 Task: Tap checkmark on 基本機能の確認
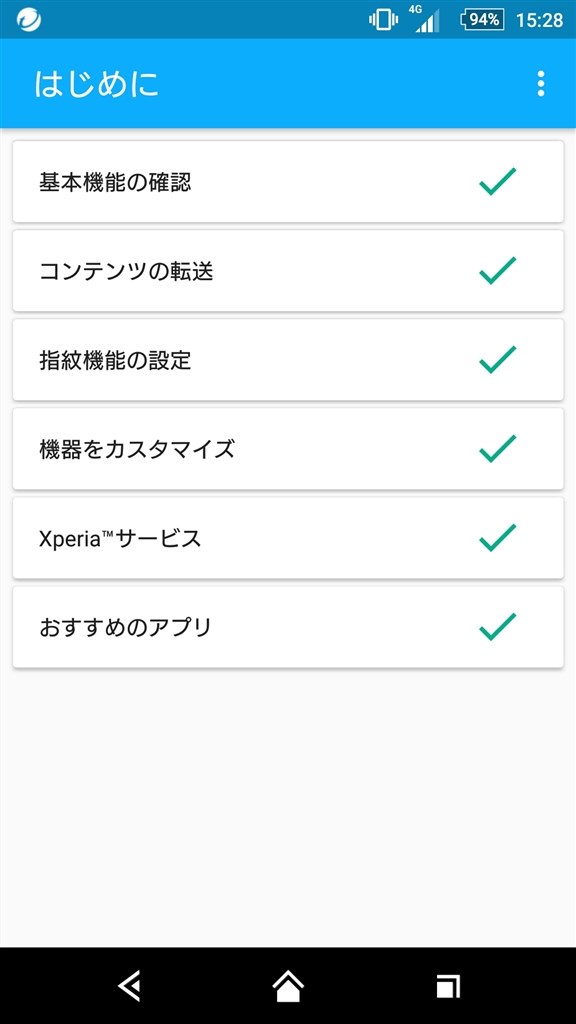(496, 182)
